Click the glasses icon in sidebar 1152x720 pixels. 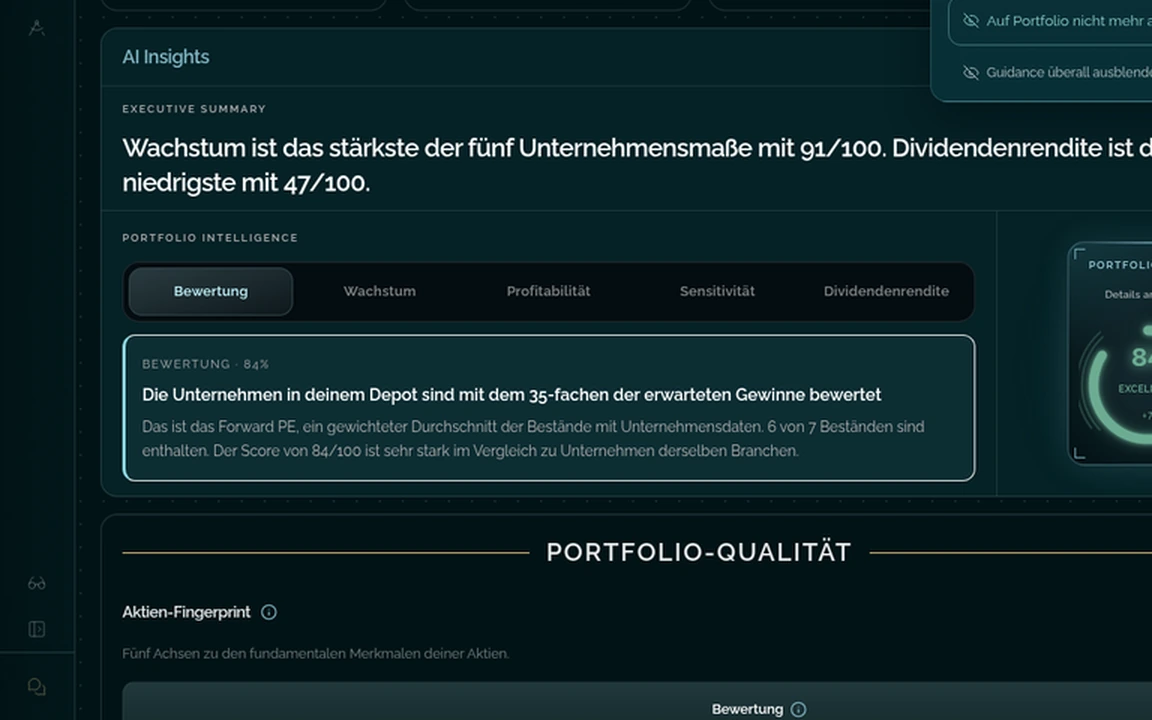tap(37, 583)
